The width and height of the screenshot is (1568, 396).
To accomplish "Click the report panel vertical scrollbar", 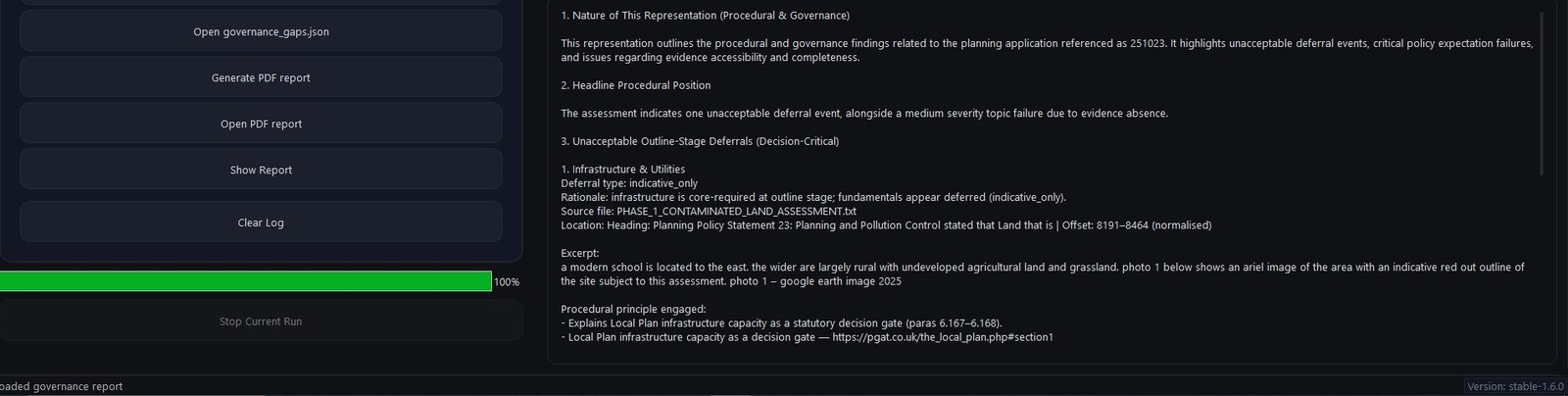I will [1542, 93].
